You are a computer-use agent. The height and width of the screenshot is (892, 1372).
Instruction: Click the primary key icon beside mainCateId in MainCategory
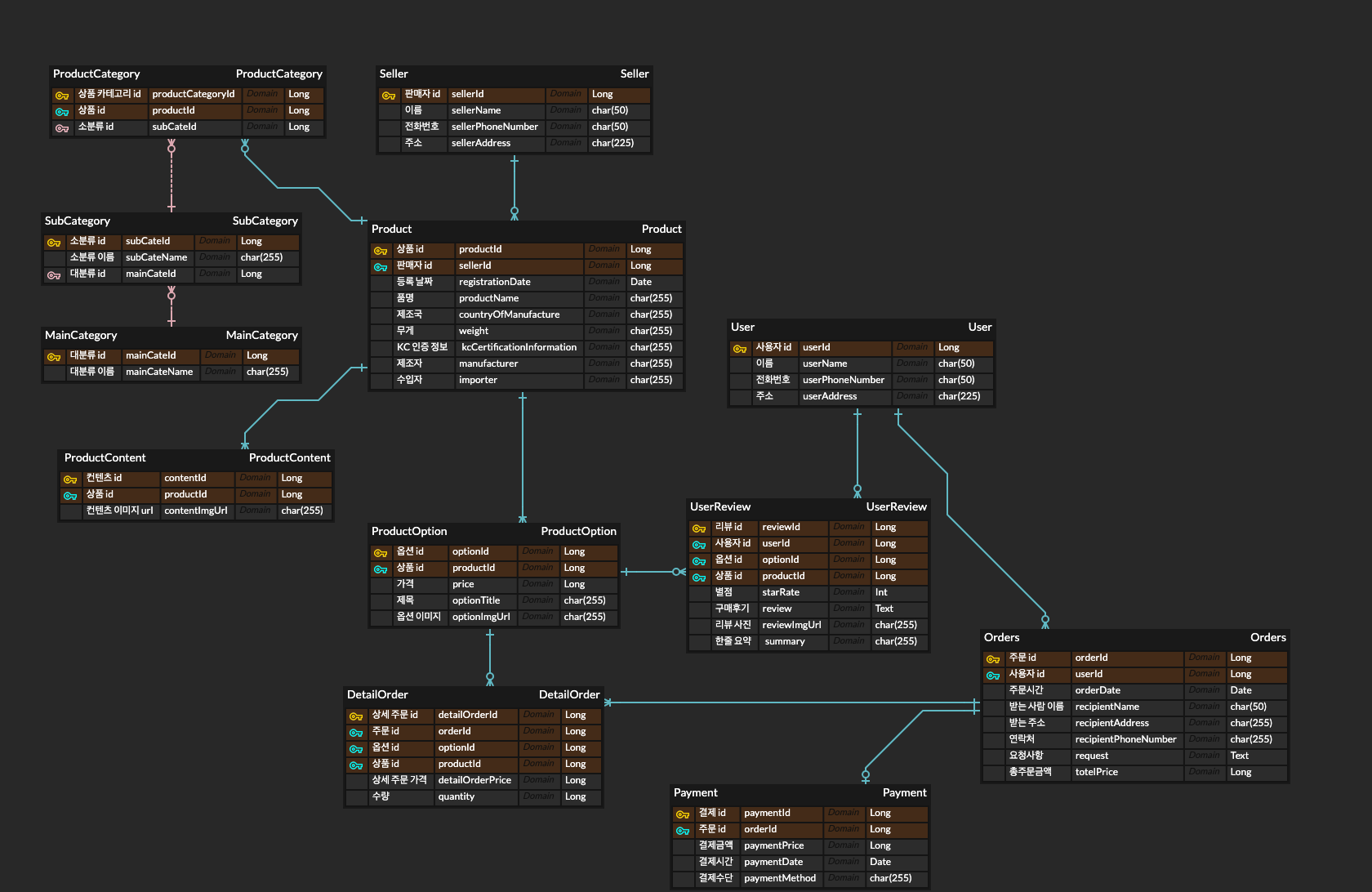(x=54, y=357)
